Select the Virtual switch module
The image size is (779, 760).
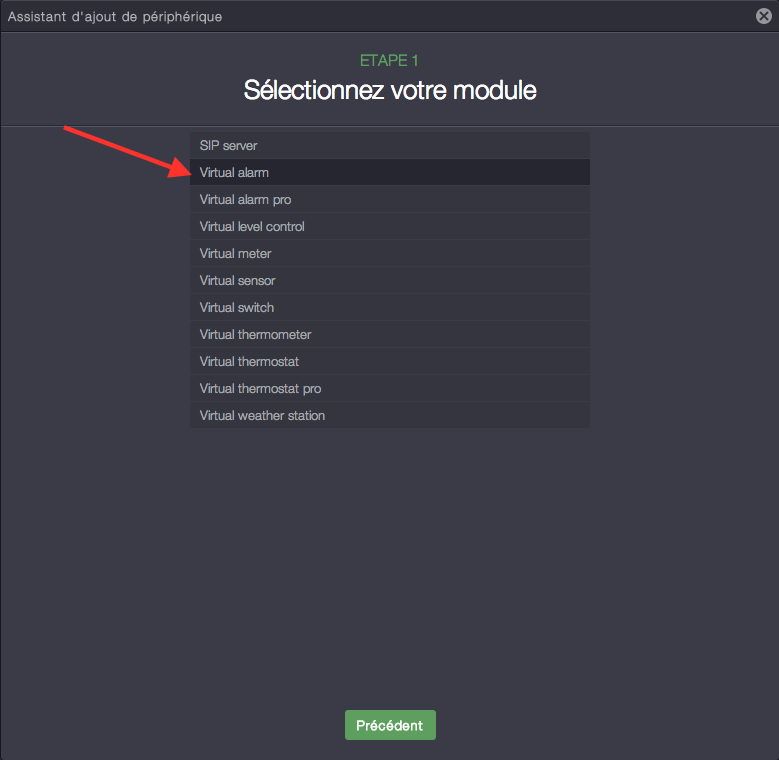point(389,308)
